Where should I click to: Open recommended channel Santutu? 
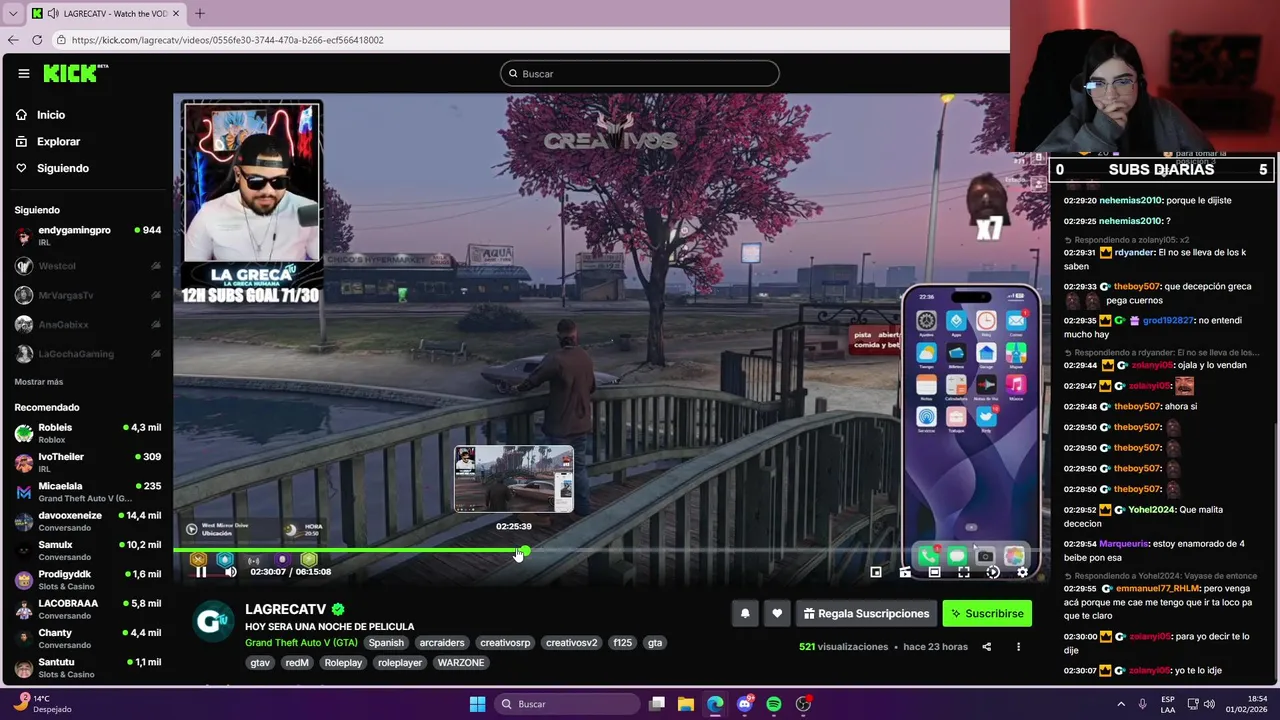[88, 667]
